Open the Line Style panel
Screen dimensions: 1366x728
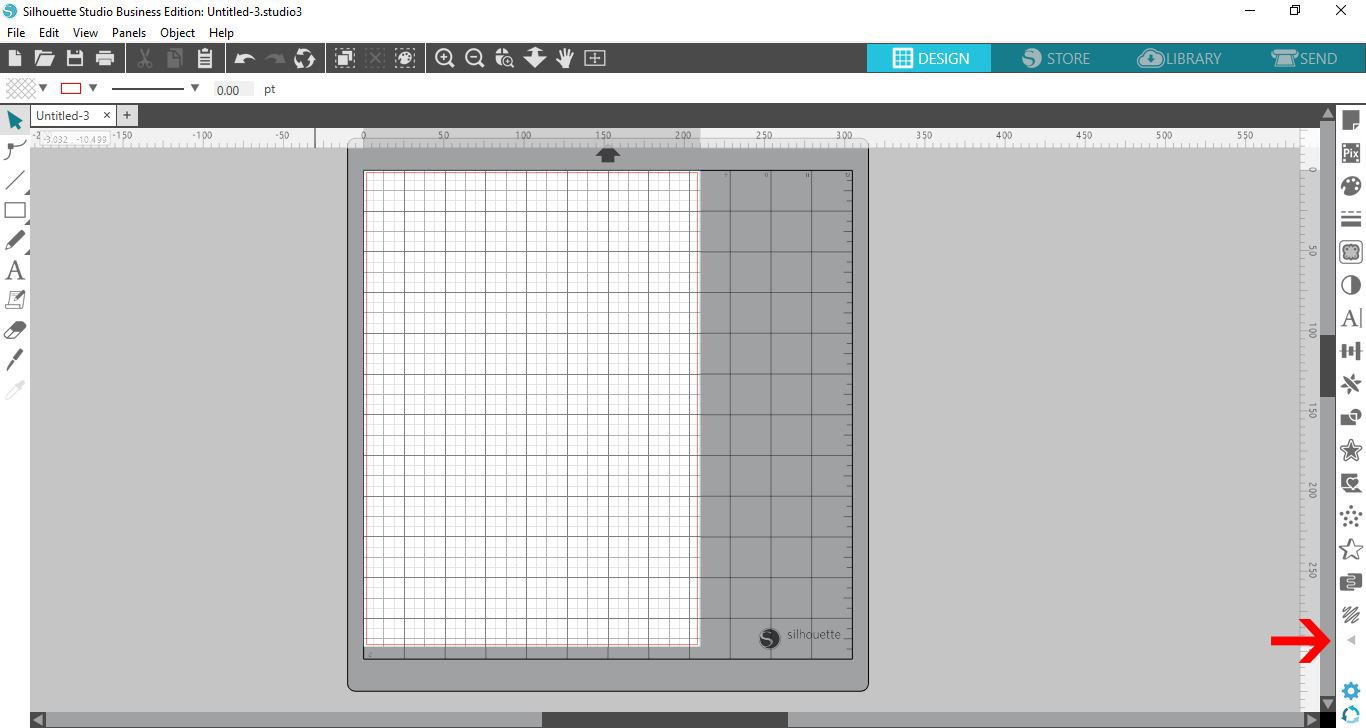pos(1351,219)
